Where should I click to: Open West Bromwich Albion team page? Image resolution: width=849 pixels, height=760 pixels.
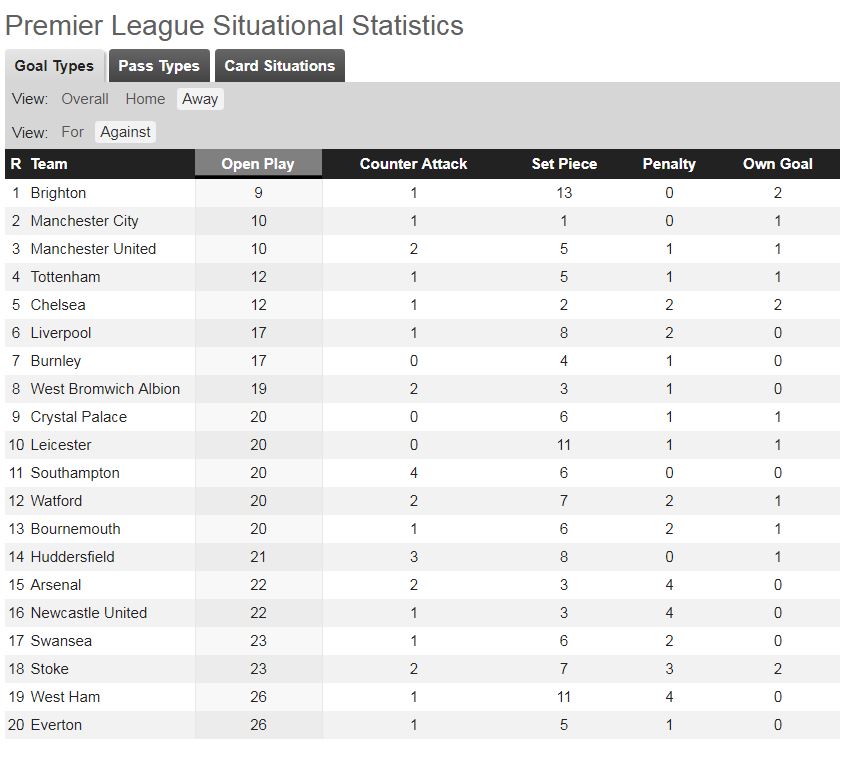pyautogui.click(x=105, y=389)
